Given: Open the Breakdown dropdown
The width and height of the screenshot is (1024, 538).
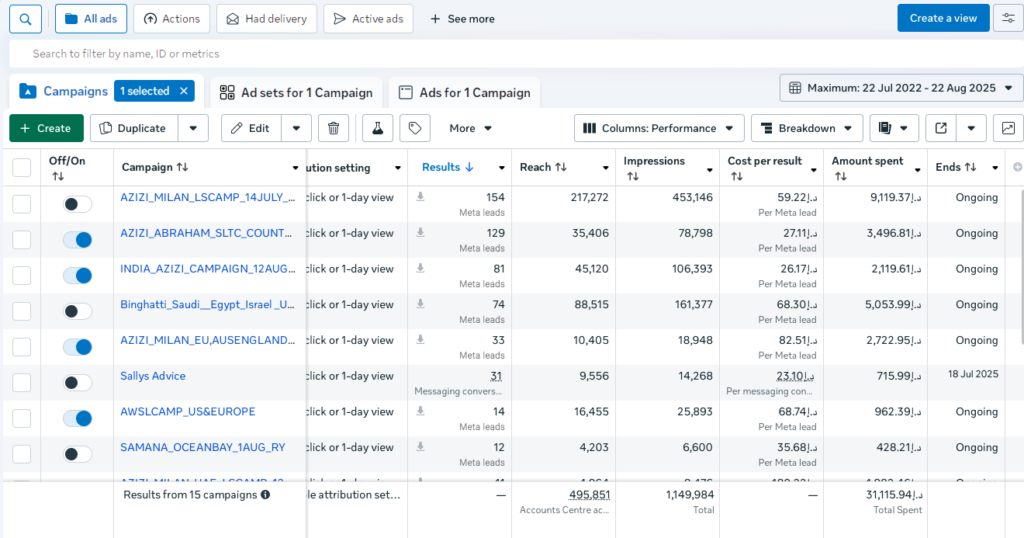Looking at the screenshot, I should pyautogui.click(x=806, y=128).
